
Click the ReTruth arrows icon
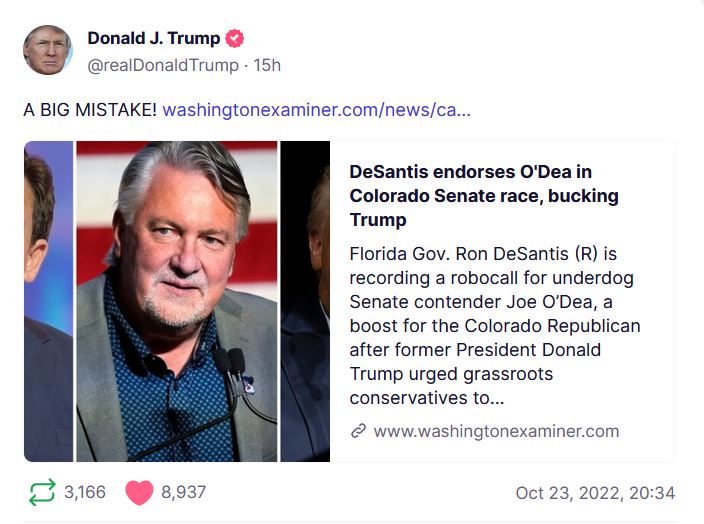click(x=41, y=492)
